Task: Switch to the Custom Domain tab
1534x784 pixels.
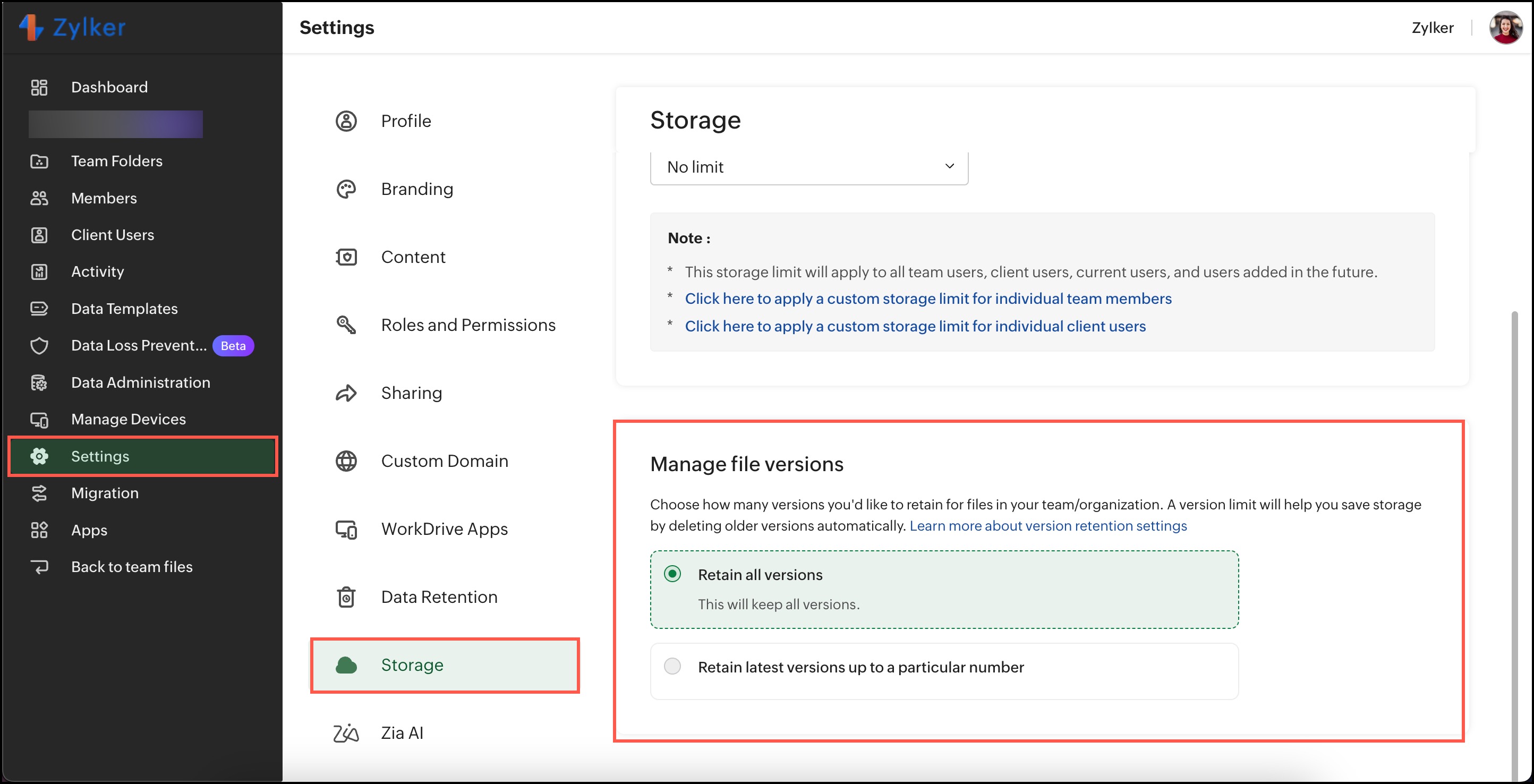Action: click(x=445, y=462)
